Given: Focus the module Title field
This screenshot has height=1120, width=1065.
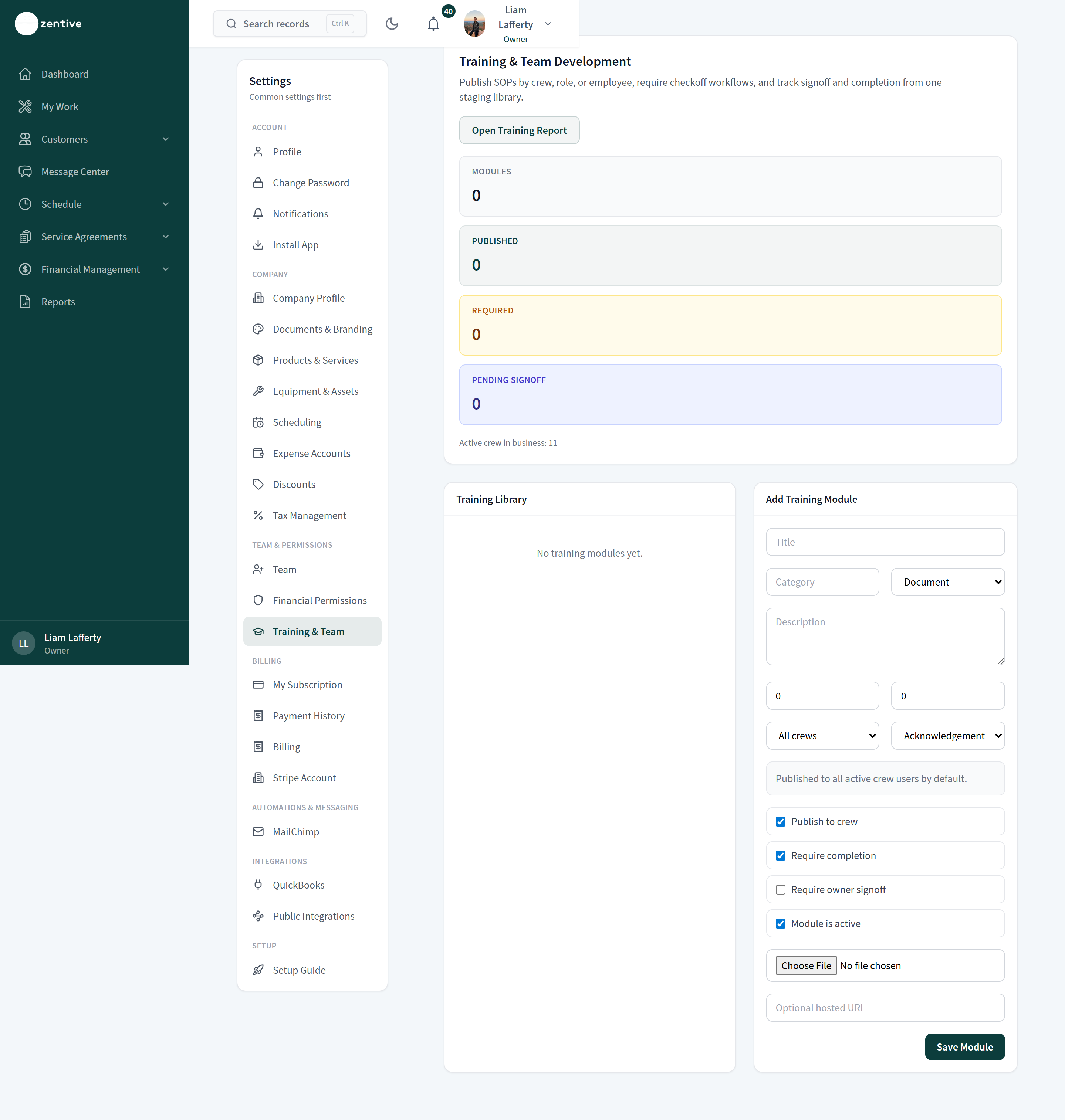Looking at the screenshot, I should [885, 542].
